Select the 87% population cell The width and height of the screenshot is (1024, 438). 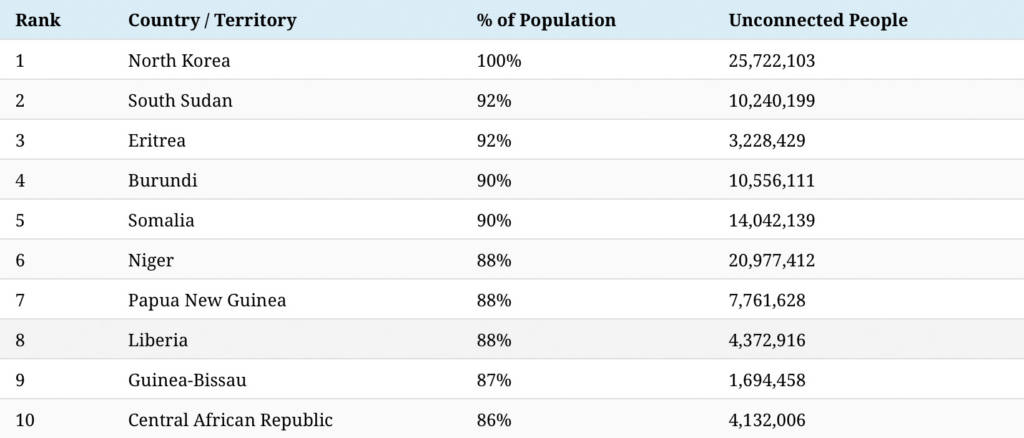[x=494, y=380]
